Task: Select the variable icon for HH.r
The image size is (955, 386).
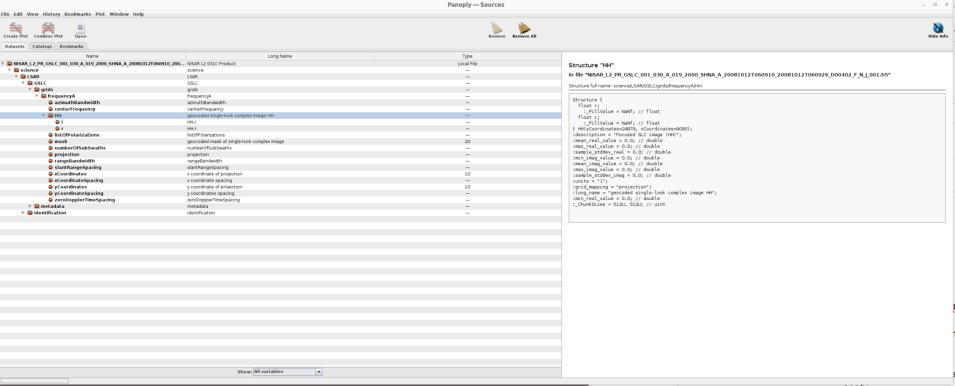Action: point(58,128)
